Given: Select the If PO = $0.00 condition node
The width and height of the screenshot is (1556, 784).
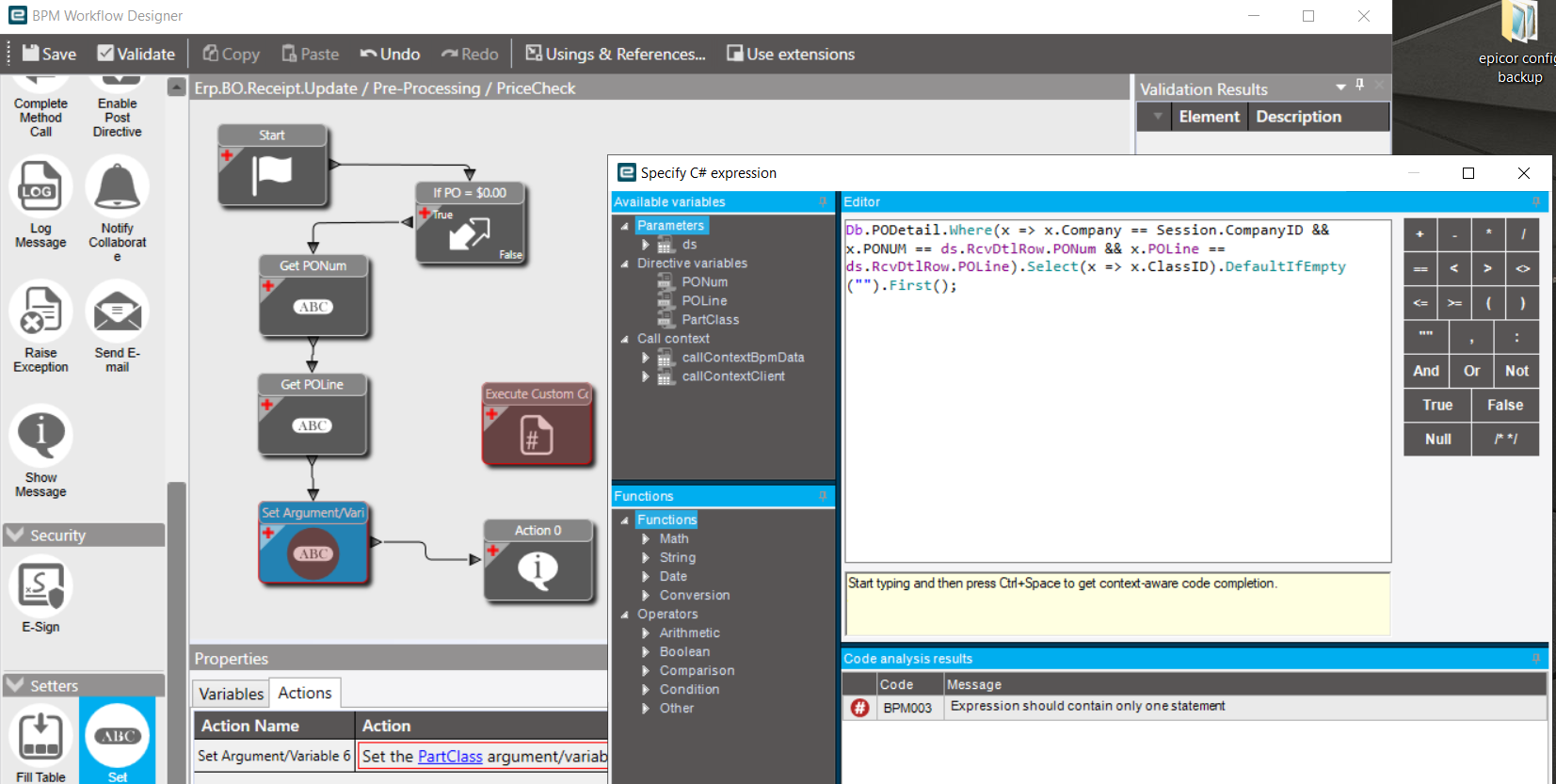Looking at the screenshot, I should pos(470,223).
